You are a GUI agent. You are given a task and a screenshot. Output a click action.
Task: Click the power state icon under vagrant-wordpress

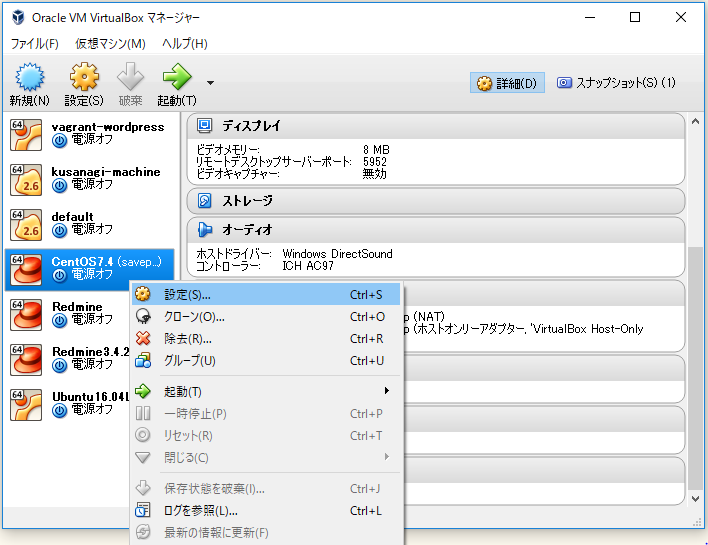pyautogui.click(x=59, y=141)
